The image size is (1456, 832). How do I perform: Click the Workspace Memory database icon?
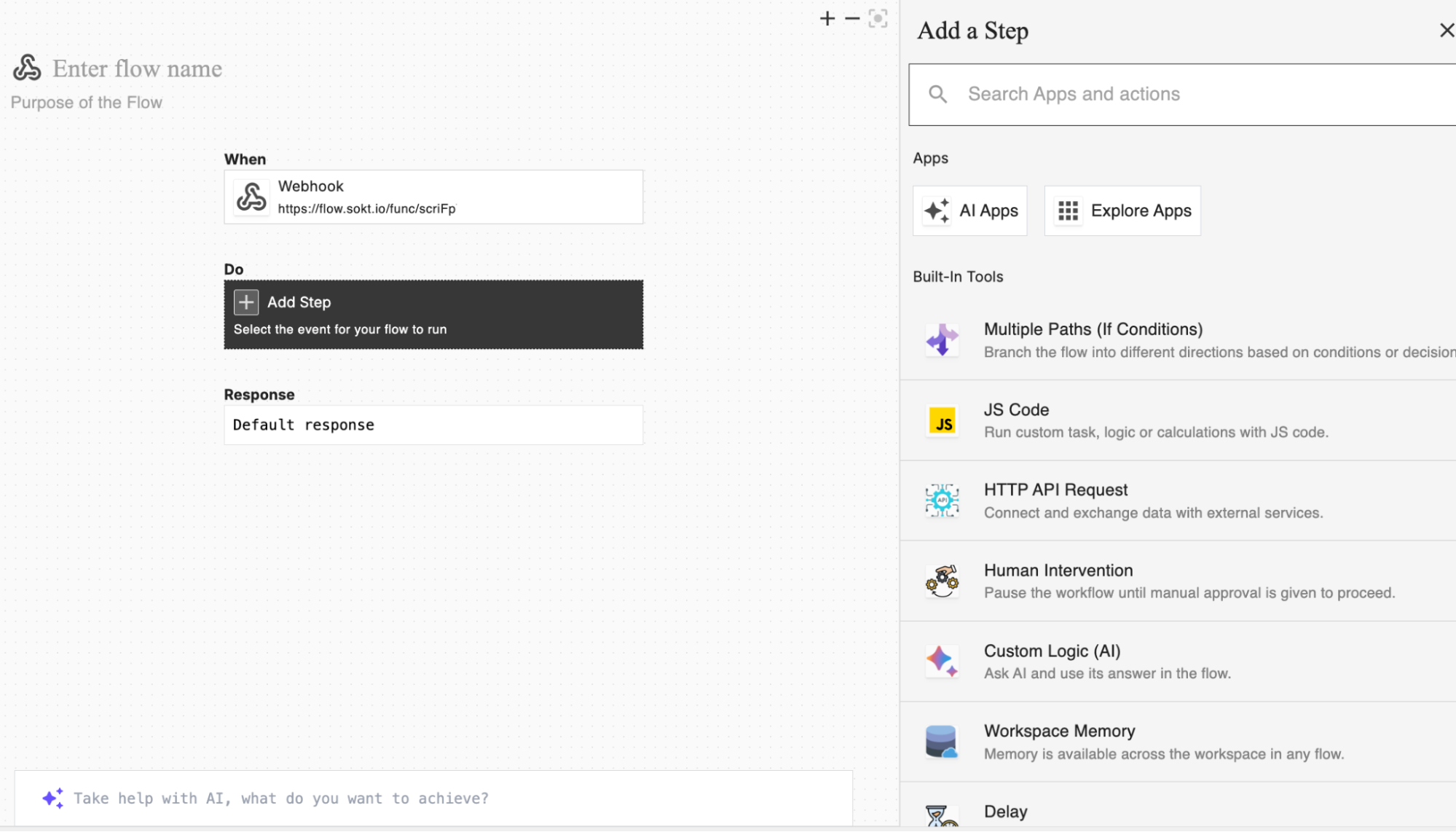[941, 742]
